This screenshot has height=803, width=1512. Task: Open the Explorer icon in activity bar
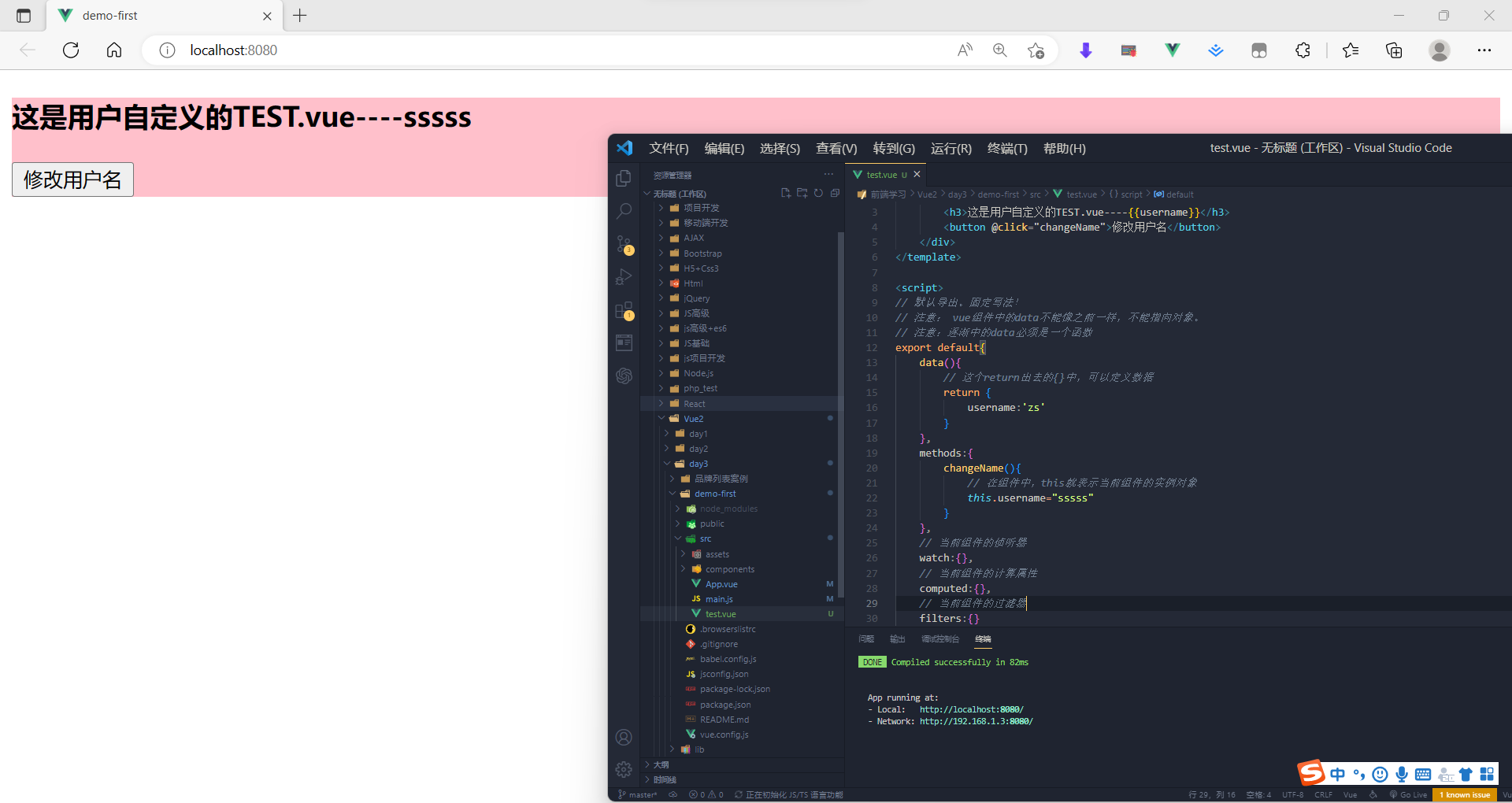(624, 178)
